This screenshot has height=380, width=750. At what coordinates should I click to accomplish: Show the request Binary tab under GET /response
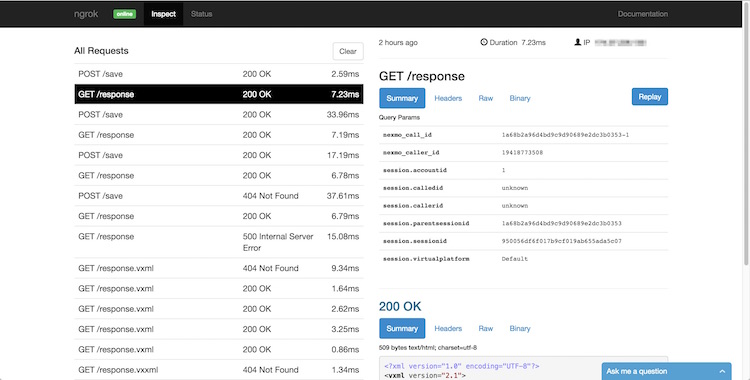click(520, 98)
